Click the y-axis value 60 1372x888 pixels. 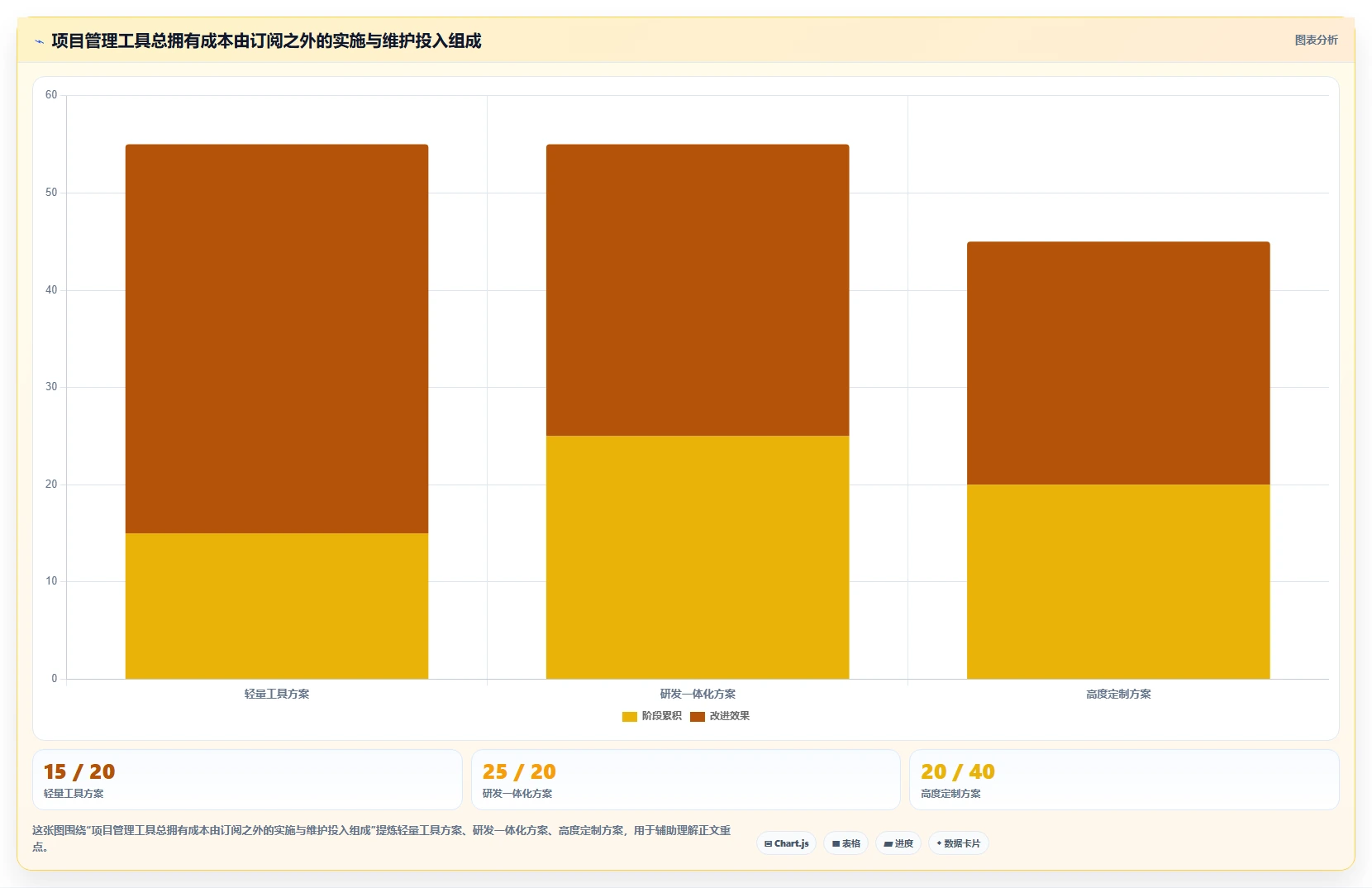[x=51, y=95]
